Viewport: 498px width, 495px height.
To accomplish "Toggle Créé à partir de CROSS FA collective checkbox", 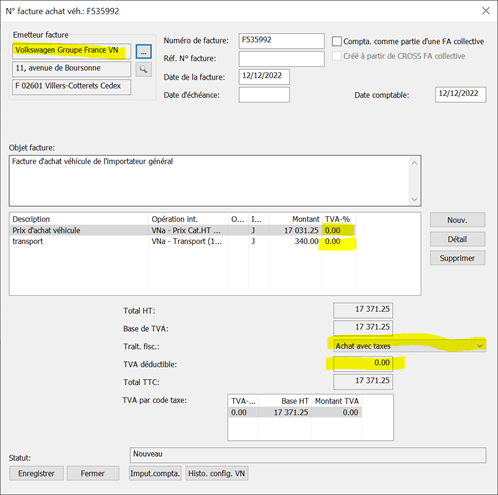I will (x=337, y=56).
